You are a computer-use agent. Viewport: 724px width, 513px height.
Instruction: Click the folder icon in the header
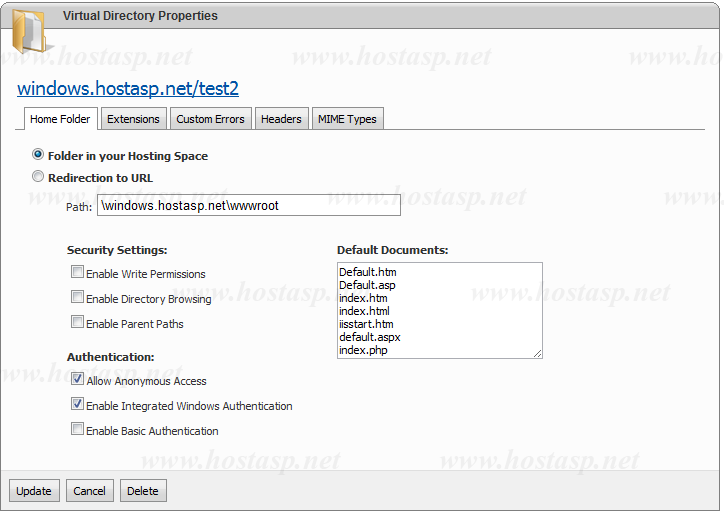tap(28, 30)
